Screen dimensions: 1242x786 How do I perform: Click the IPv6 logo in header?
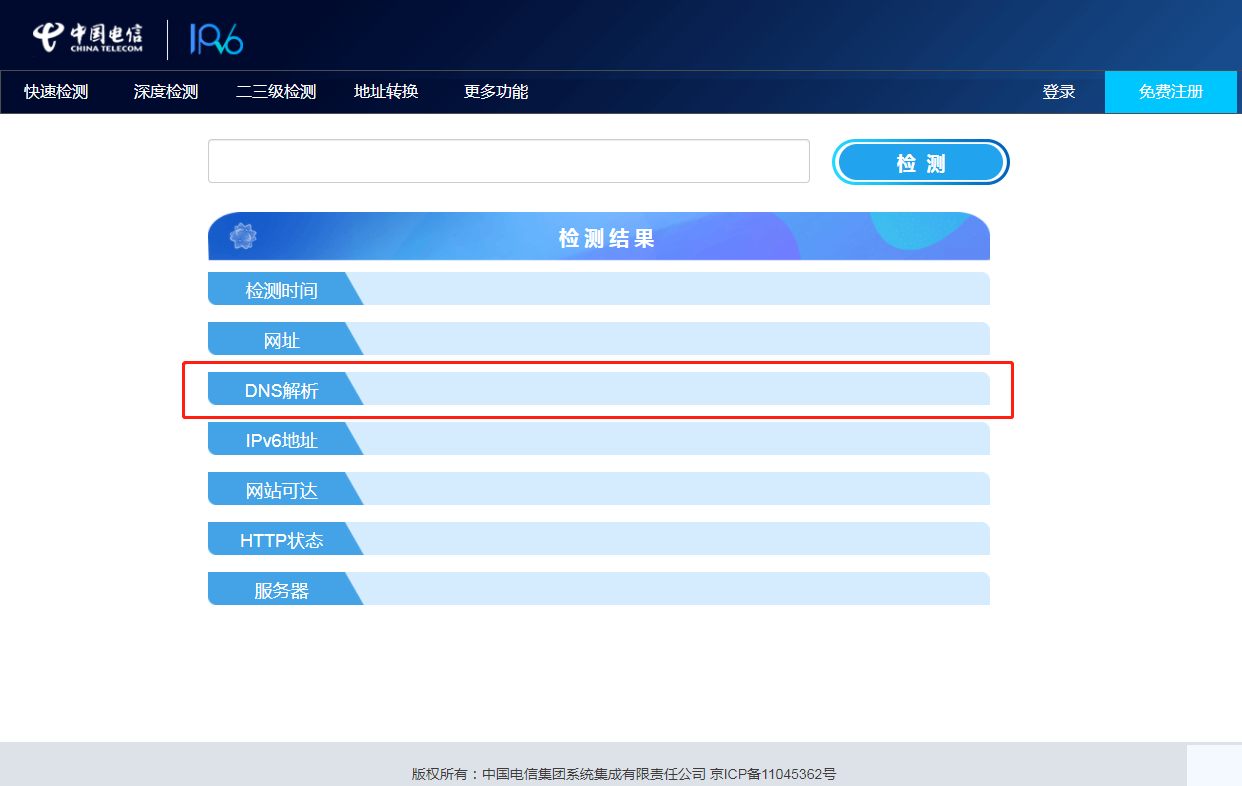pos(216,38)
